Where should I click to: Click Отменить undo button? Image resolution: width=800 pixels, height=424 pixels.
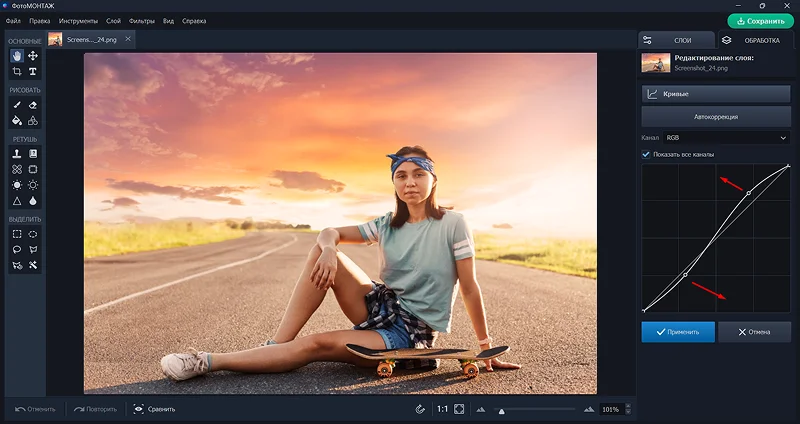35,409
